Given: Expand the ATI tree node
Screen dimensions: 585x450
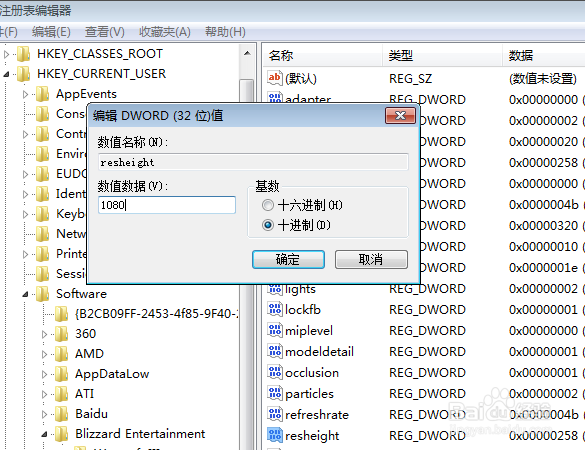Looking at the screenshot, I should coord(44,394).
